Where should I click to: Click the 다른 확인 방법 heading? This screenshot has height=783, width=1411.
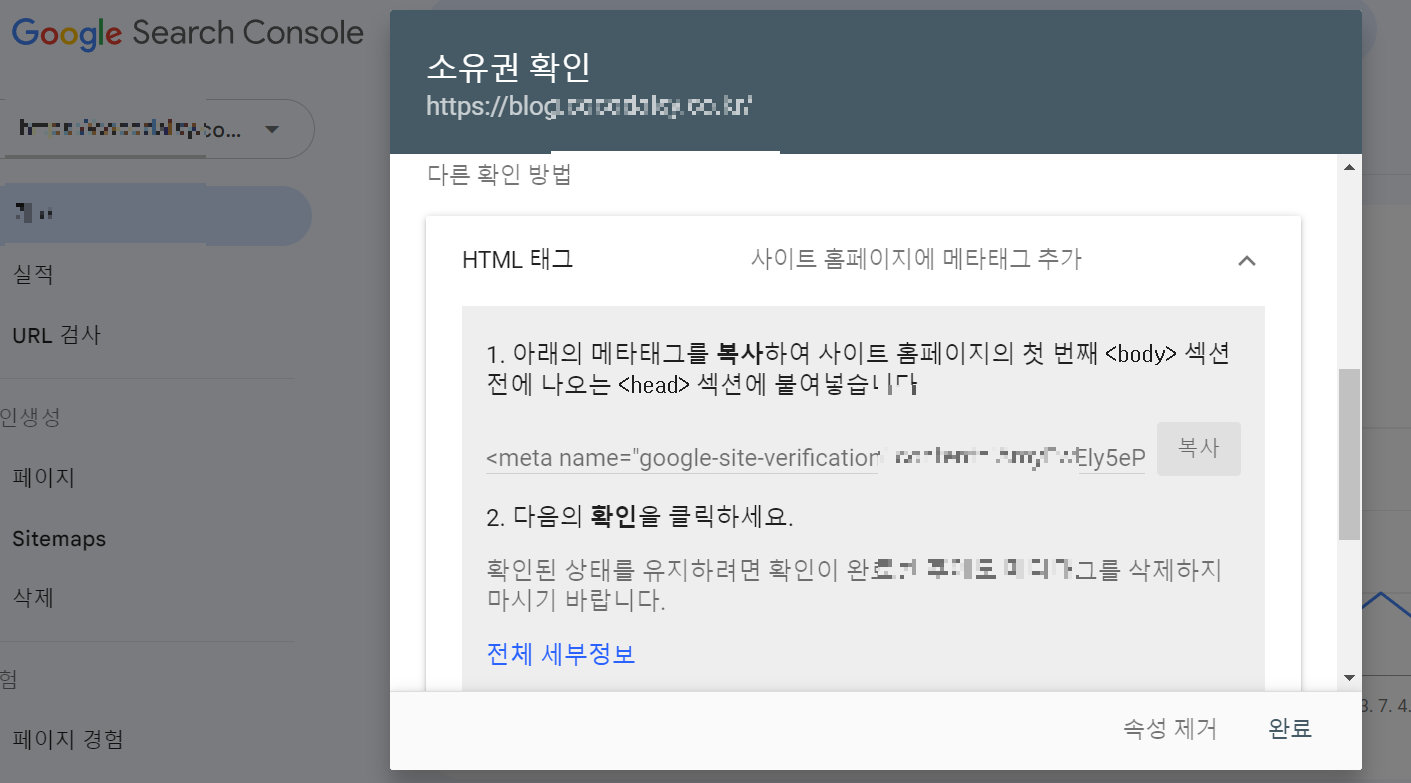(499, 175)
